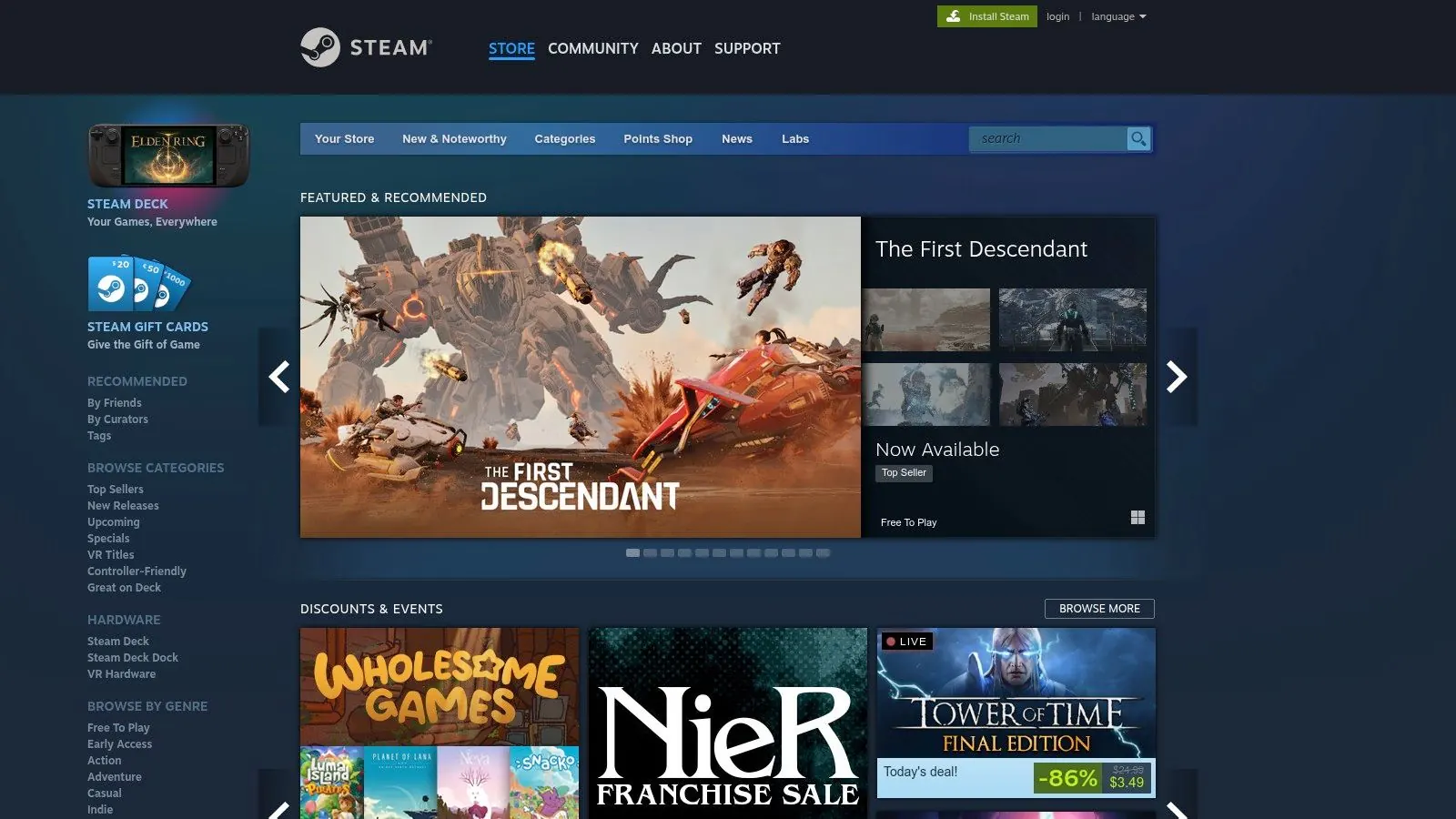Click the Top Seller tag
The image size is (1456, 819).
904,473
